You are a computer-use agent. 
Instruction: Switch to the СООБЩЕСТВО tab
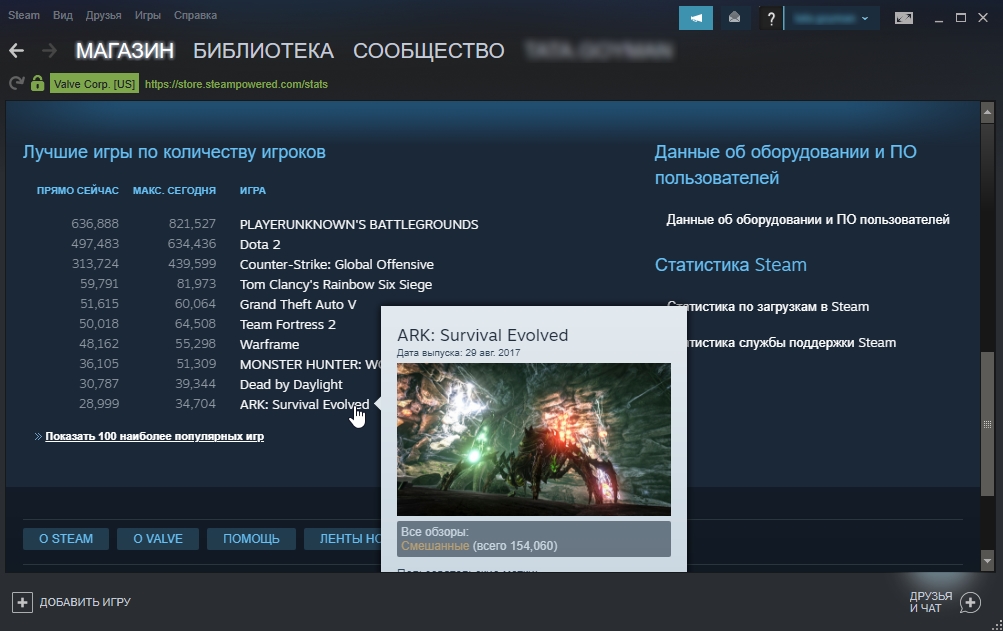point(429,51)
